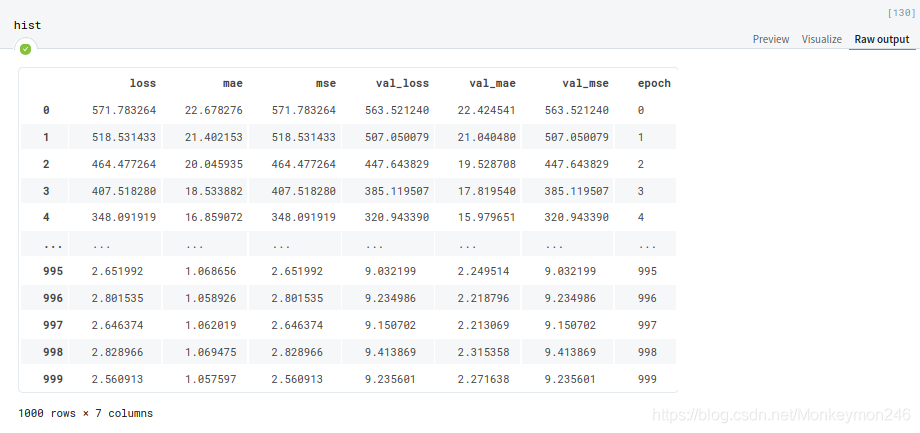Viewport: 920px width, 433px height.
Task: Select mae value 21.402153
Action: pos(214,137)
